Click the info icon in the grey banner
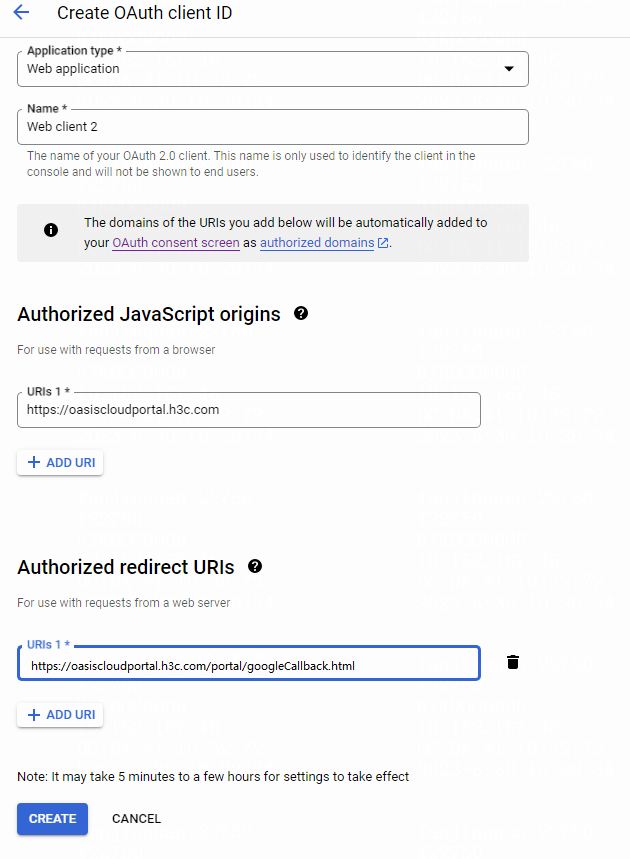Viewport: 630px width, 859px height. [51, 230]
